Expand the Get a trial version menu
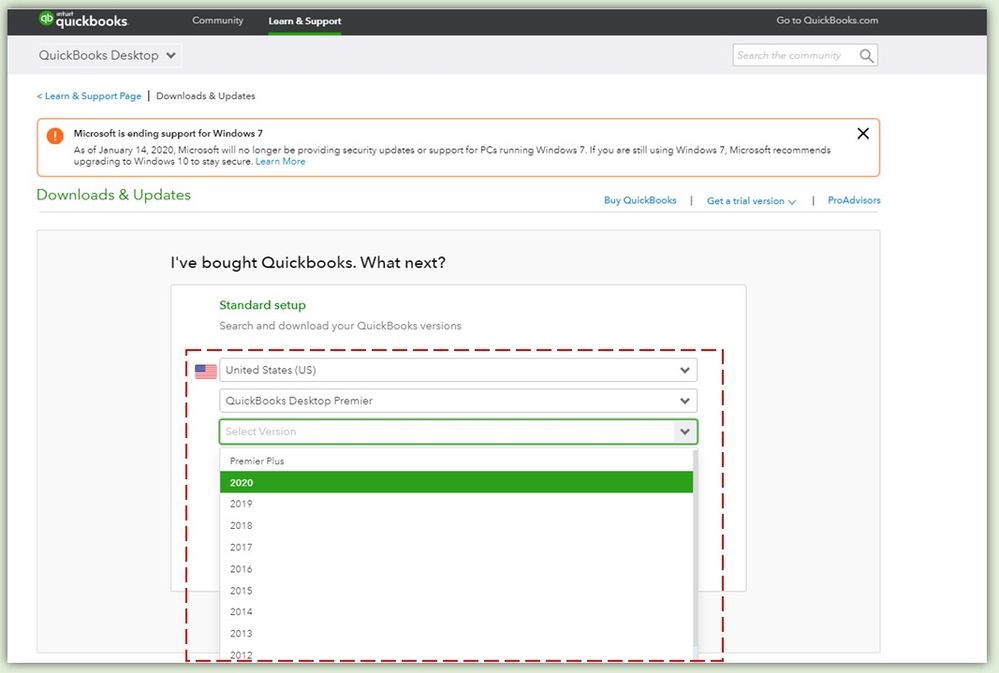This screenshot has height=673, width=999. pos(751,201)
